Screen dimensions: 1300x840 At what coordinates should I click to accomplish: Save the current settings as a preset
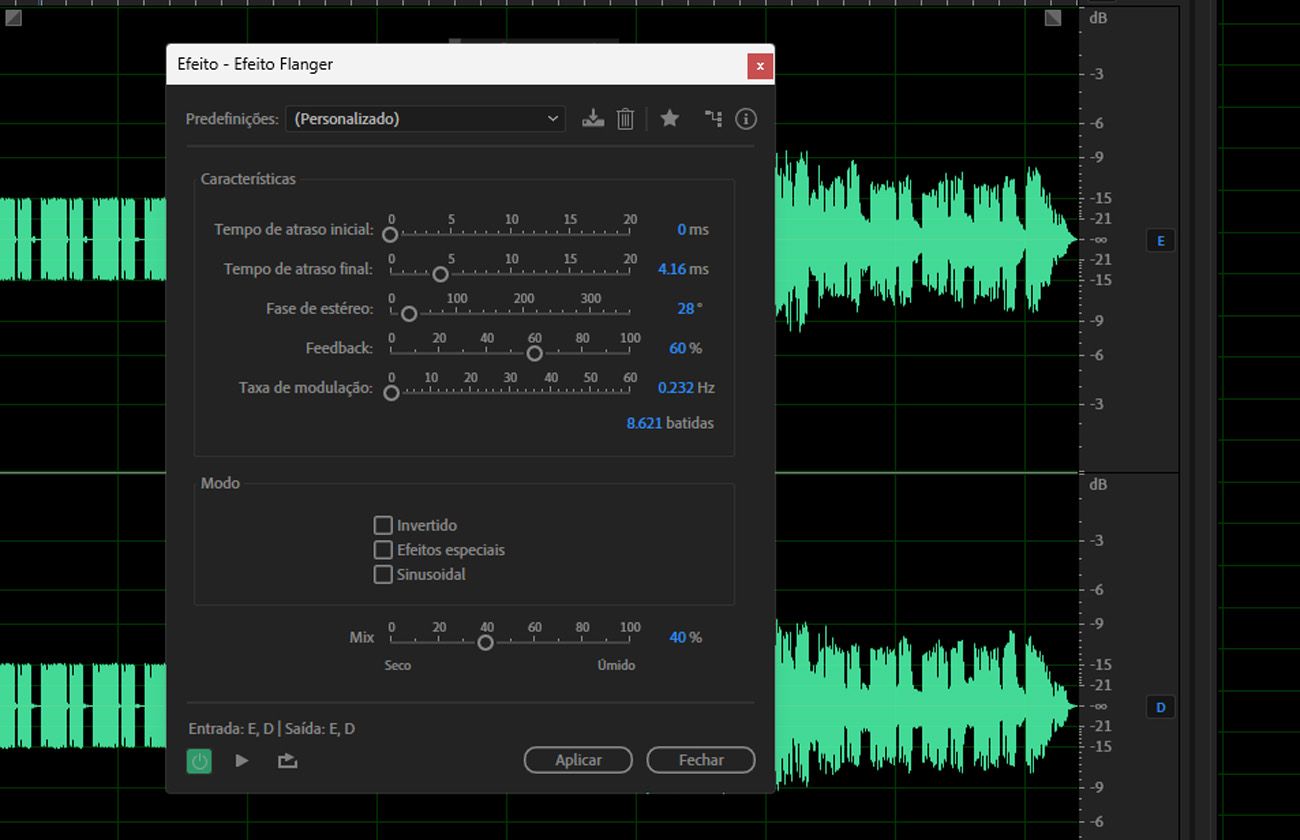pos(592,118)
